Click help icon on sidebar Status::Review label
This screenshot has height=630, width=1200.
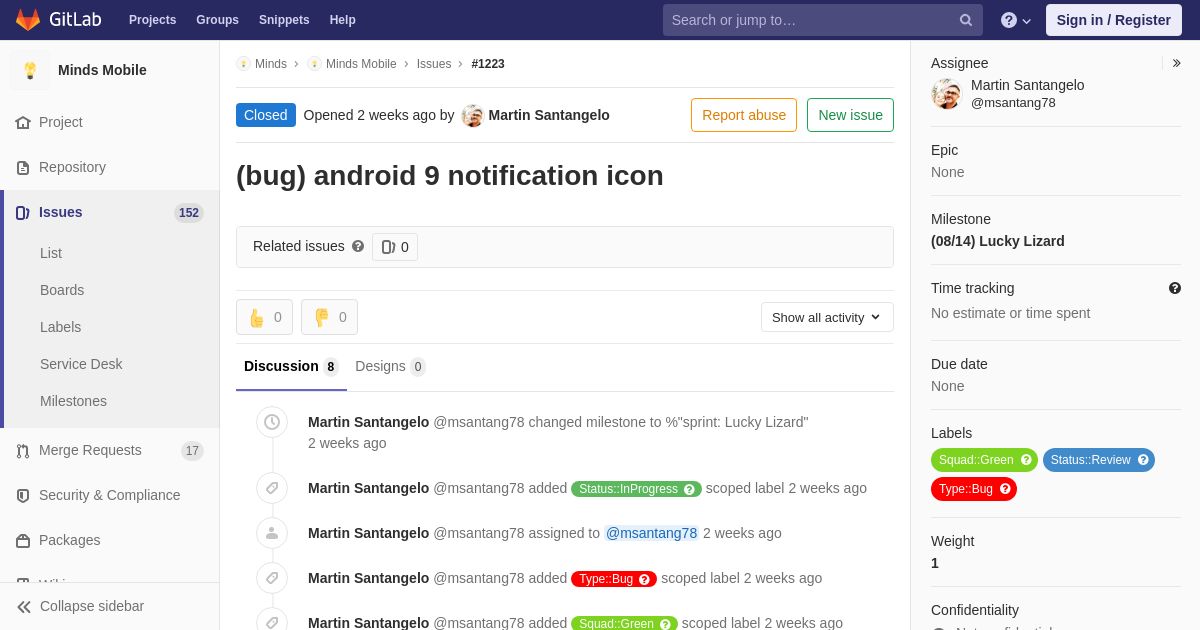click(x=1143, y=460)
